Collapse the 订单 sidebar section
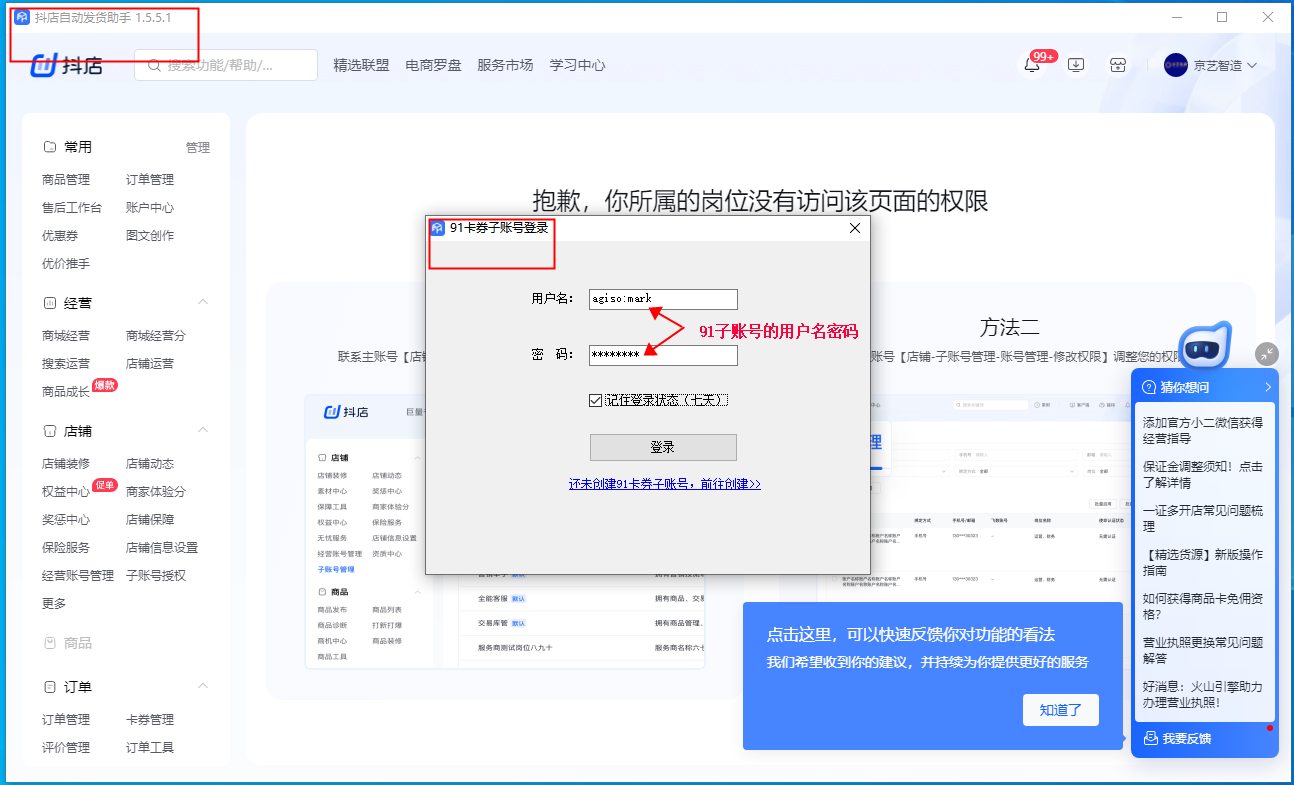Viewport: 1294px width, 785px height. coord(203,686)
